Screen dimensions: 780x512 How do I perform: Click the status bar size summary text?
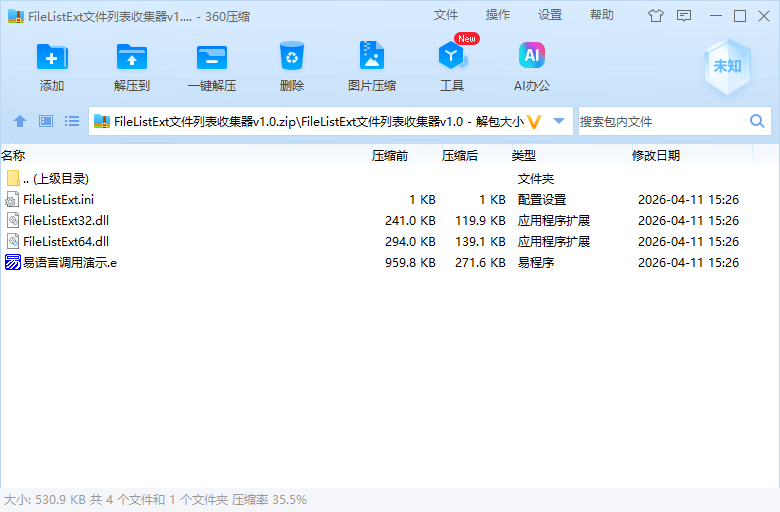155,500
